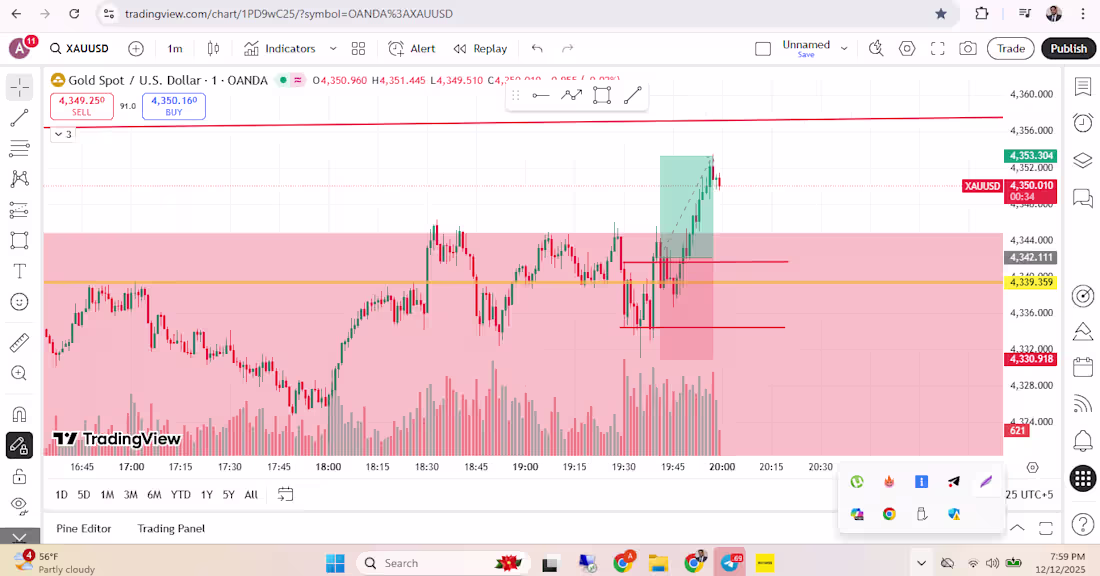Open the chart settings gear

[x=906, y=48]
